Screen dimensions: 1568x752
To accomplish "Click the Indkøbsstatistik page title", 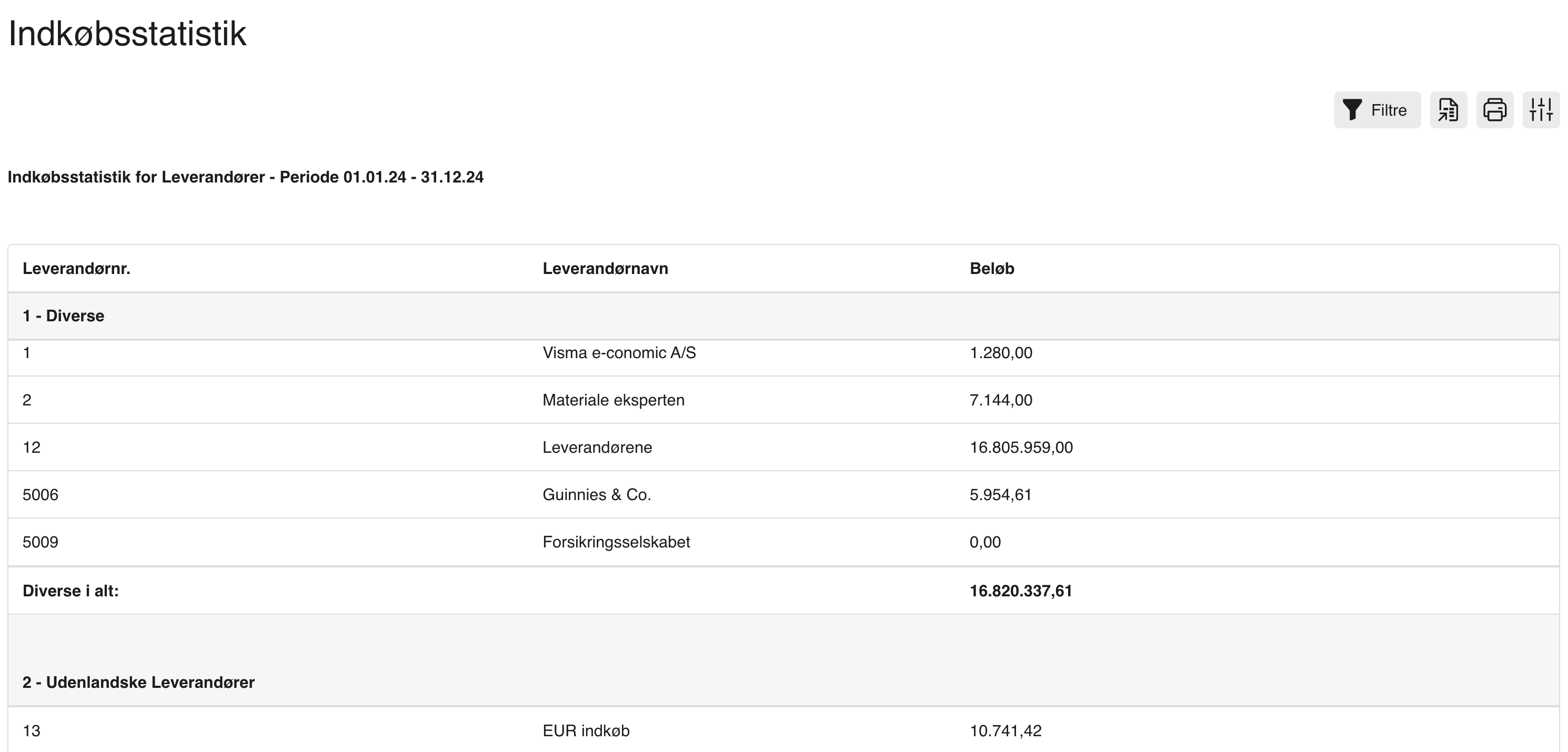I will coord(127,34).
